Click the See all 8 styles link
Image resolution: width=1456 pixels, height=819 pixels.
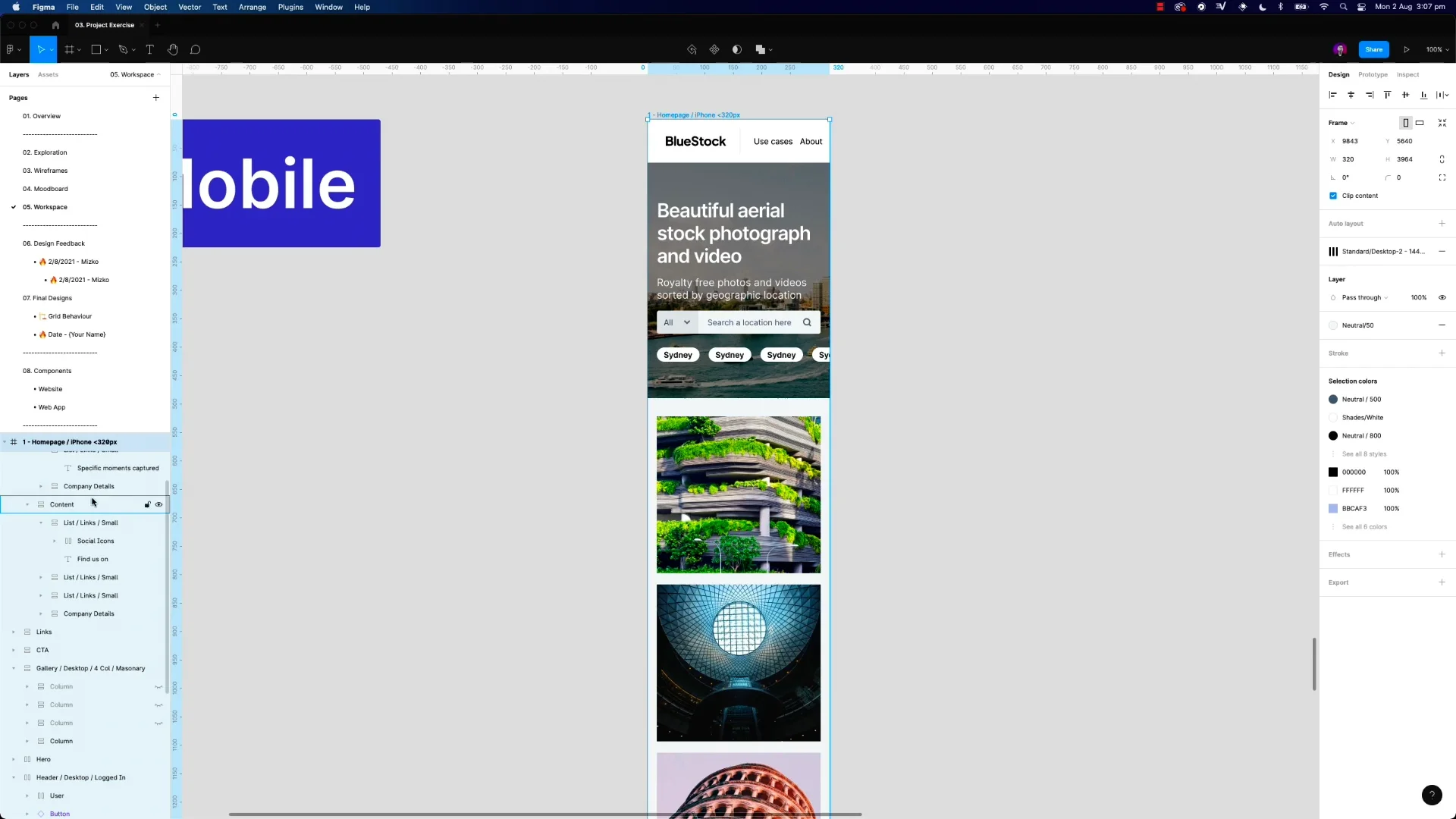point(1363,453)
